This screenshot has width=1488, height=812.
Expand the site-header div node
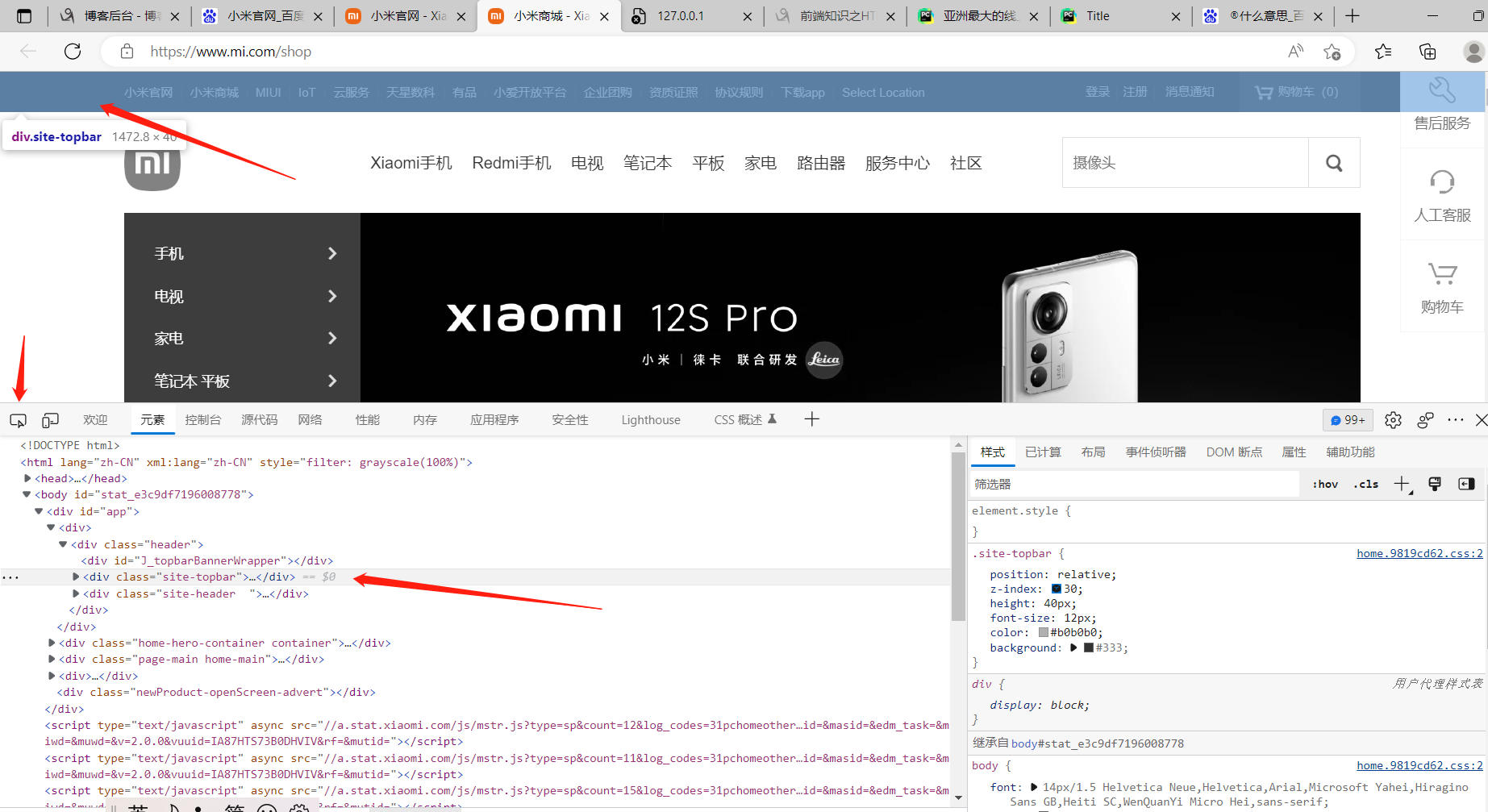coord(76,593)
